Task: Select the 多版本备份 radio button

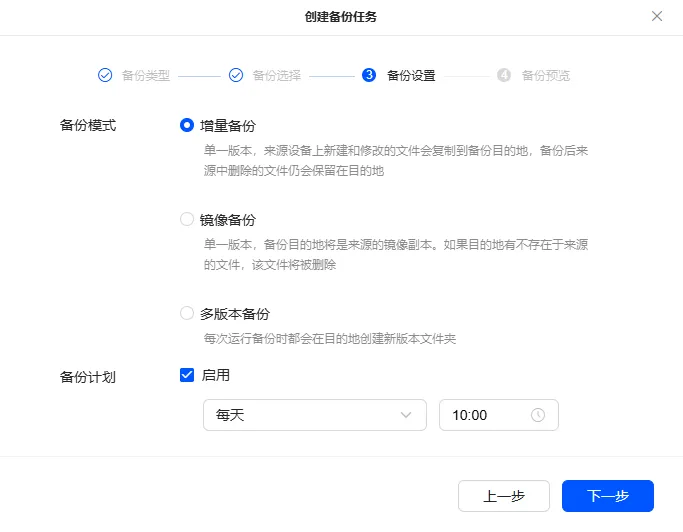Action: [187, 313]
